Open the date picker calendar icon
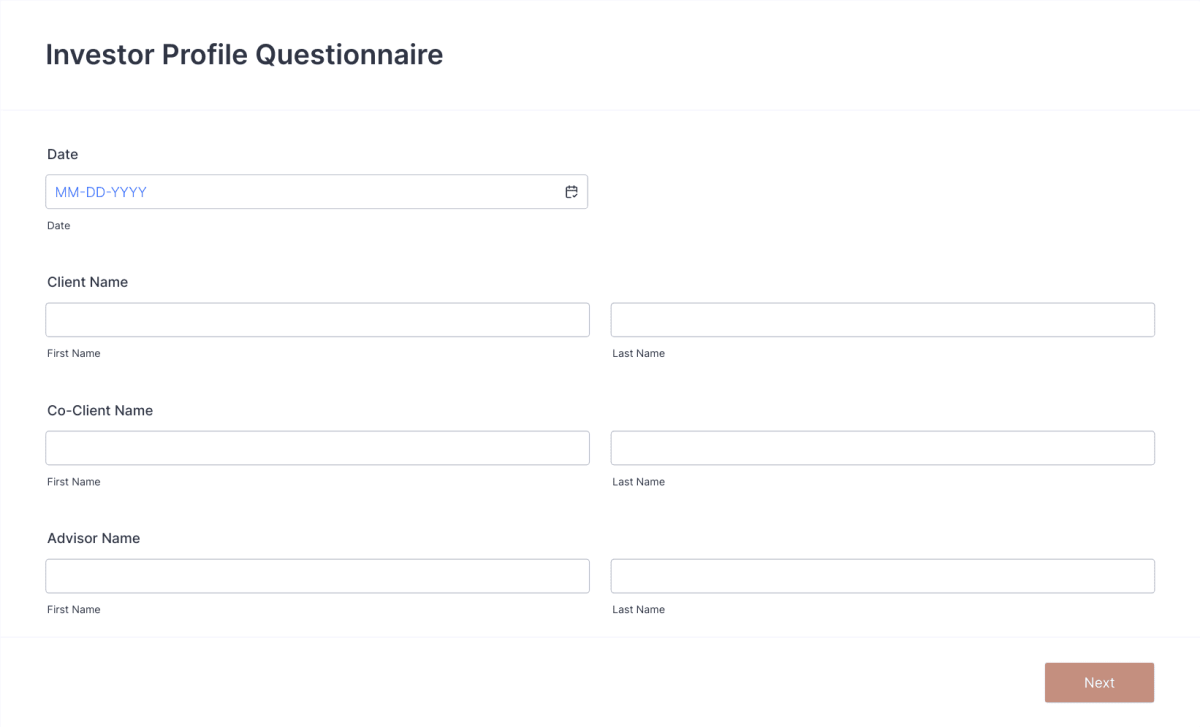The width and height of the screenshot is (1200, 727). (571, 191)
